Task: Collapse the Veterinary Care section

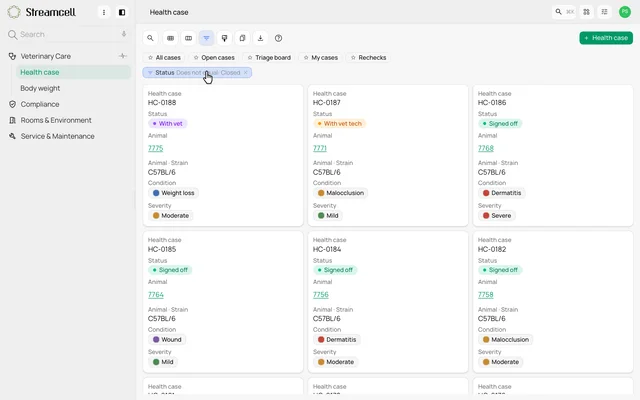Action: coord(45,56)
